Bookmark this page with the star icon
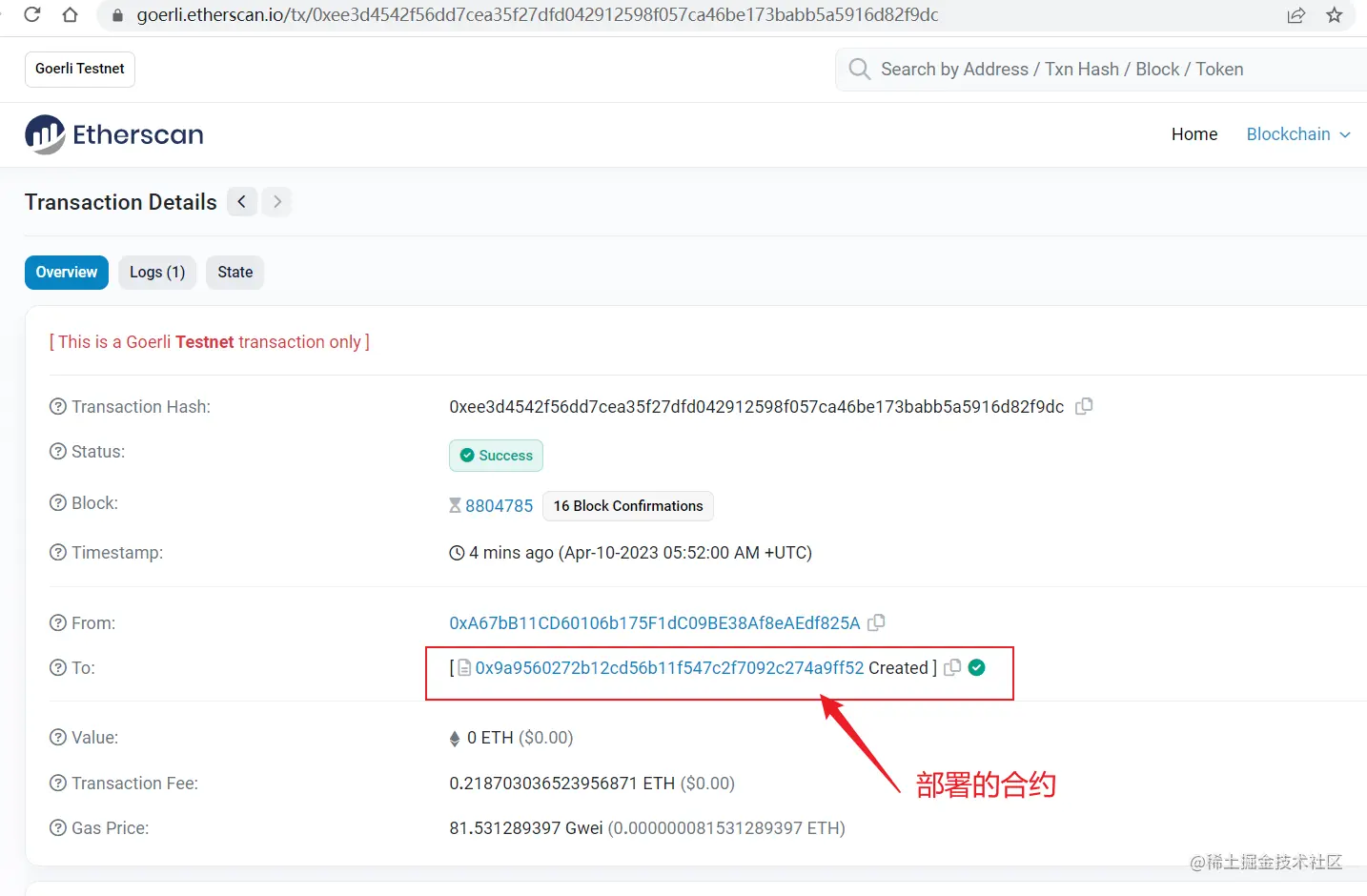Image resolution: width=1367 pixels, height=896 pixels. (1335, 15)
